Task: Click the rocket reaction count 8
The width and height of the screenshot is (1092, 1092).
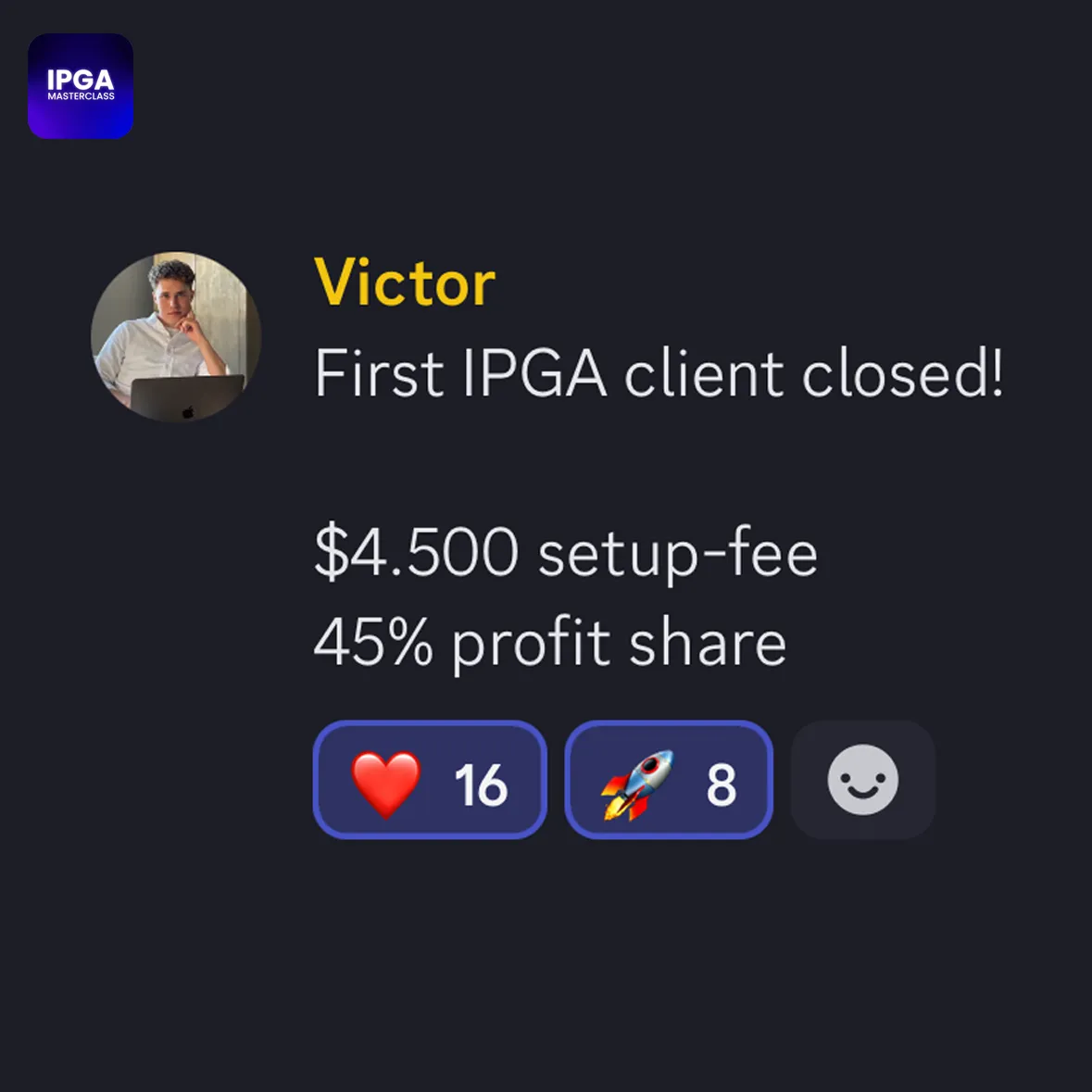Action: [x=721, y=784]
